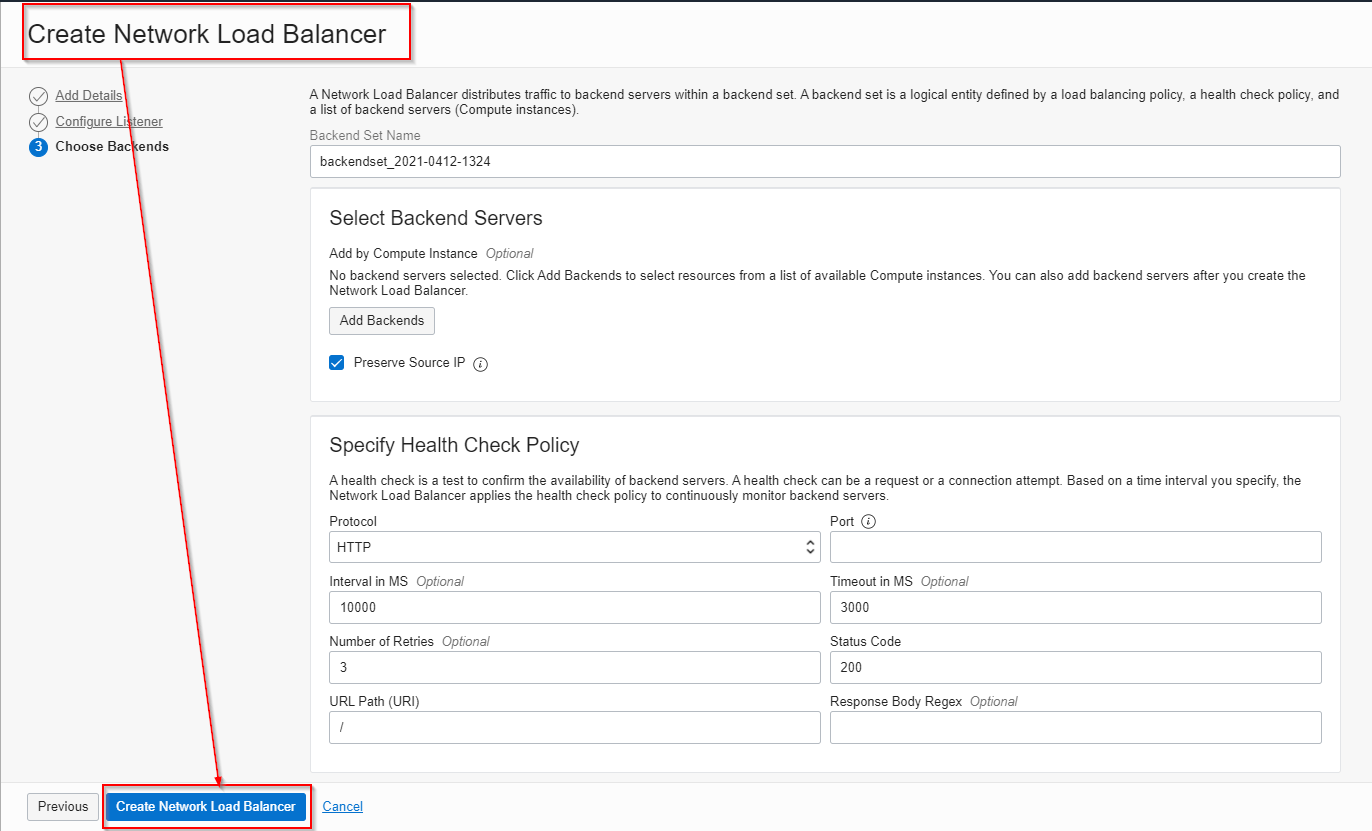The image size is (1372, 831).
Task: Select the Choose Backends step
Action: pyautogui.click(x=112, y=147)
